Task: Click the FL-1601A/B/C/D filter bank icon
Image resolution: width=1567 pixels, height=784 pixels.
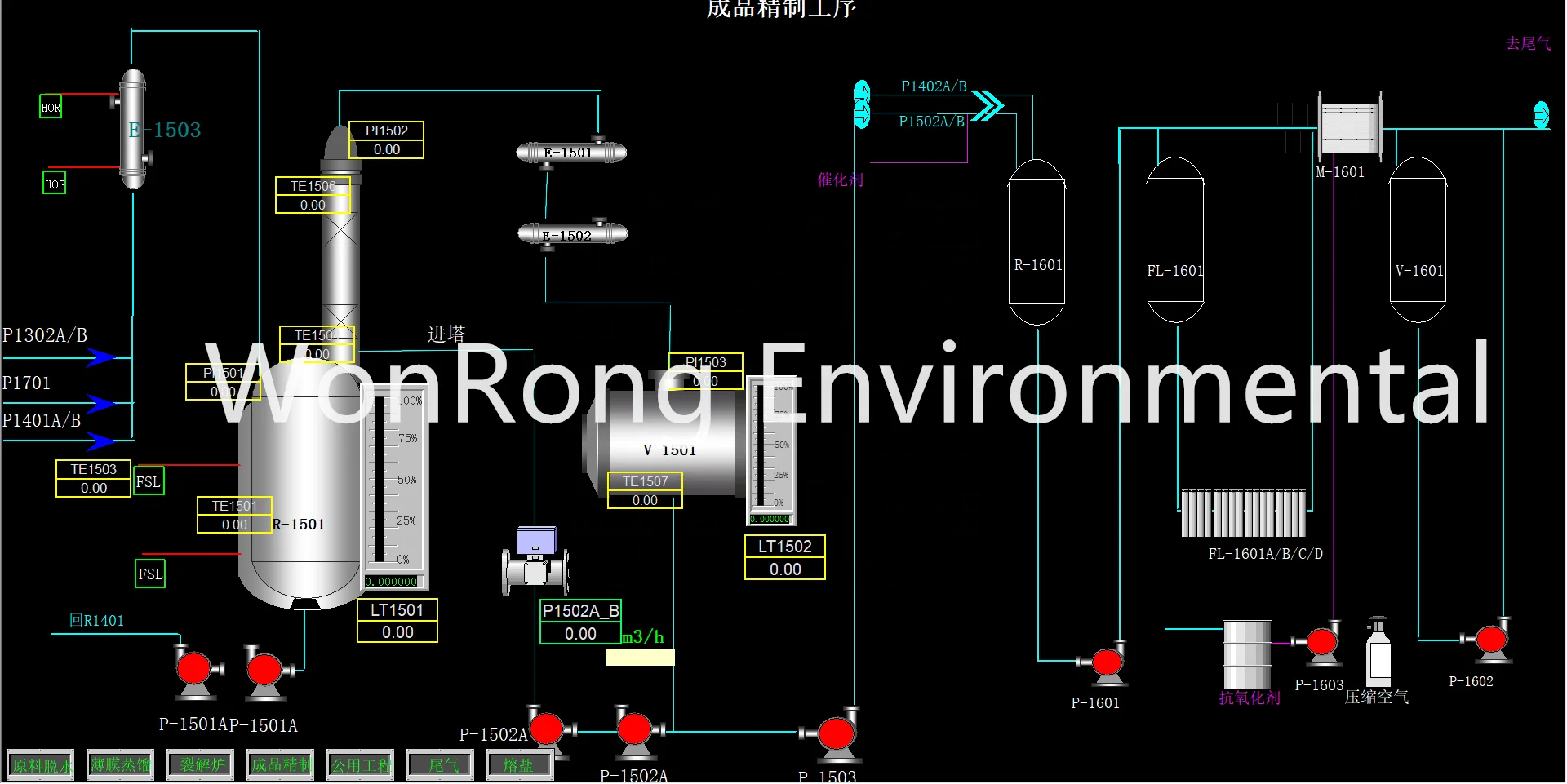Action: 1242,514
